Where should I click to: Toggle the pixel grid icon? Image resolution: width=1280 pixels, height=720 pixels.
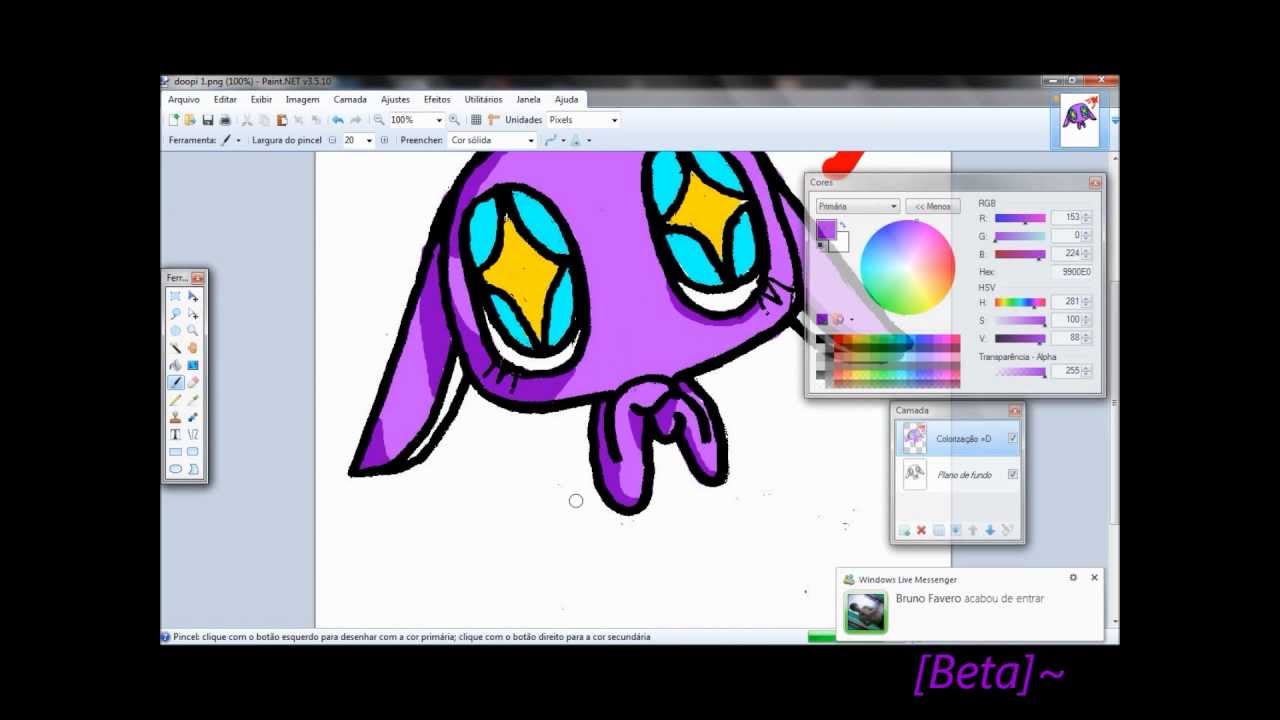pos(476,120)
